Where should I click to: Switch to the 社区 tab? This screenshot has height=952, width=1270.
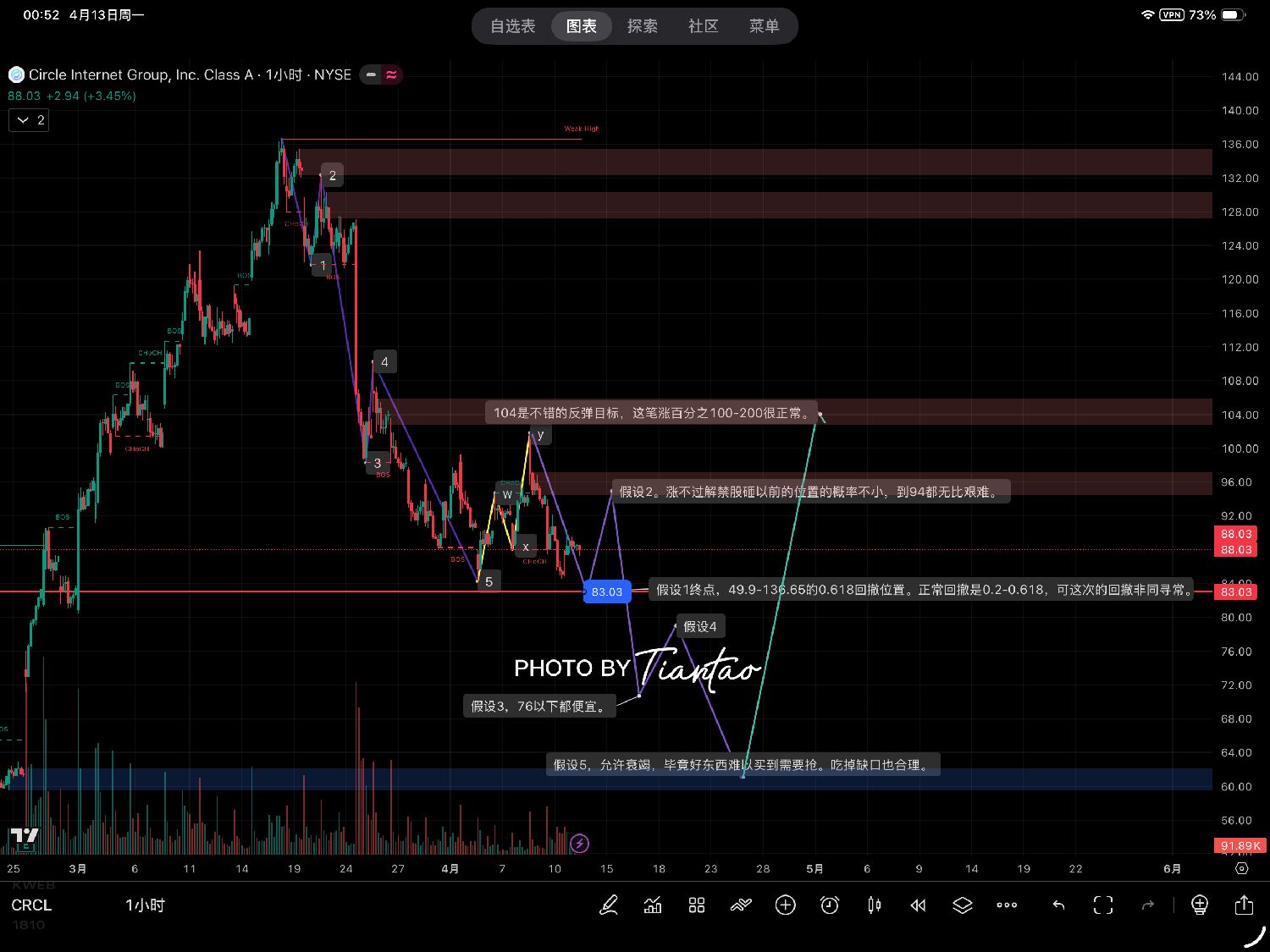(703, 26)
